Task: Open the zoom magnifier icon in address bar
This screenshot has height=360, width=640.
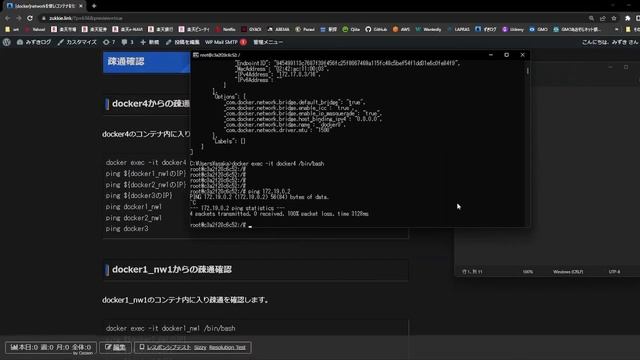Action: pyautogui.click(x=591, y=18)
